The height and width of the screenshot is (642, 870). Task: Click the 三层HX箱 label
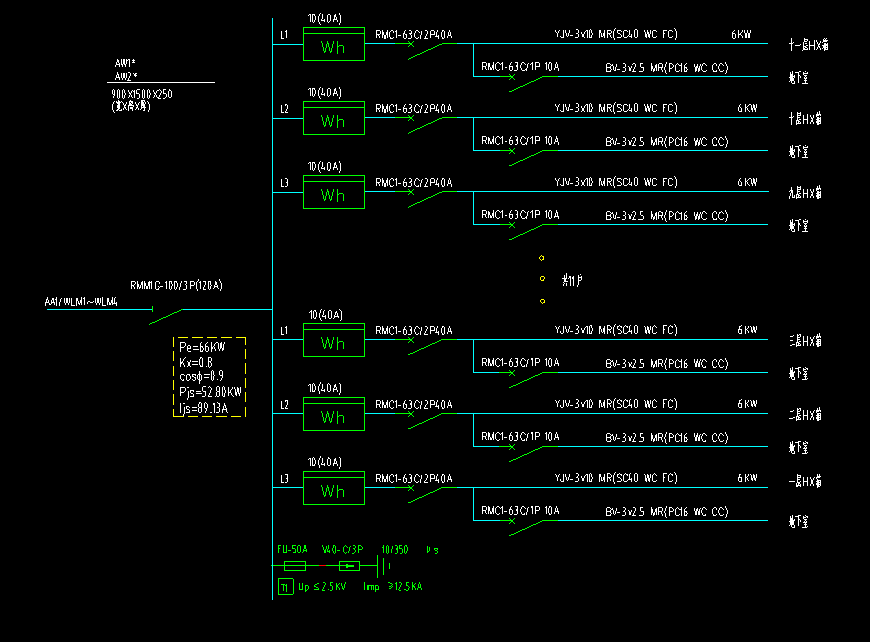[x=805, y=341]
